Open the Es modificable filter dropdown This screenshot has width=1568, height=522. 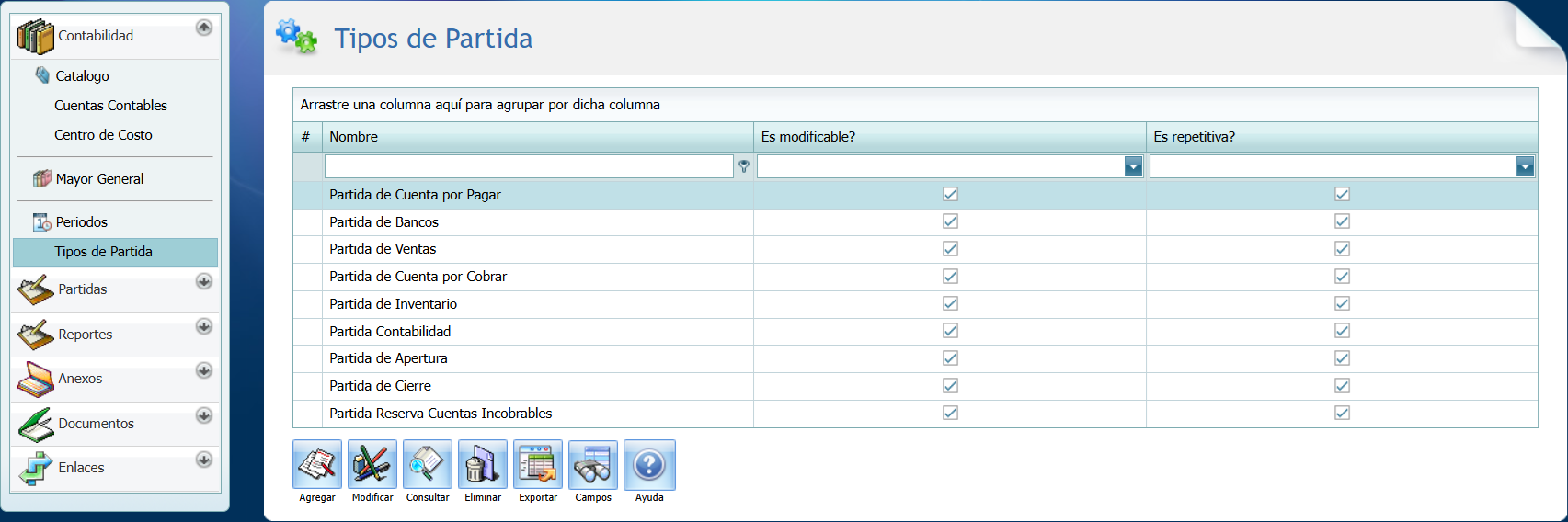click(x=1133, y=166)
